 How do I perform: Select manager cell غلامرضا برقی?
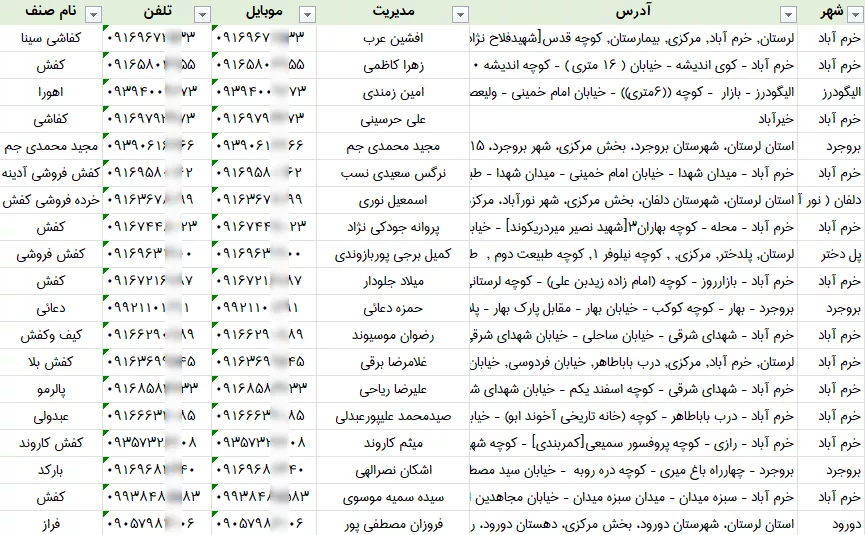[393, 362]
